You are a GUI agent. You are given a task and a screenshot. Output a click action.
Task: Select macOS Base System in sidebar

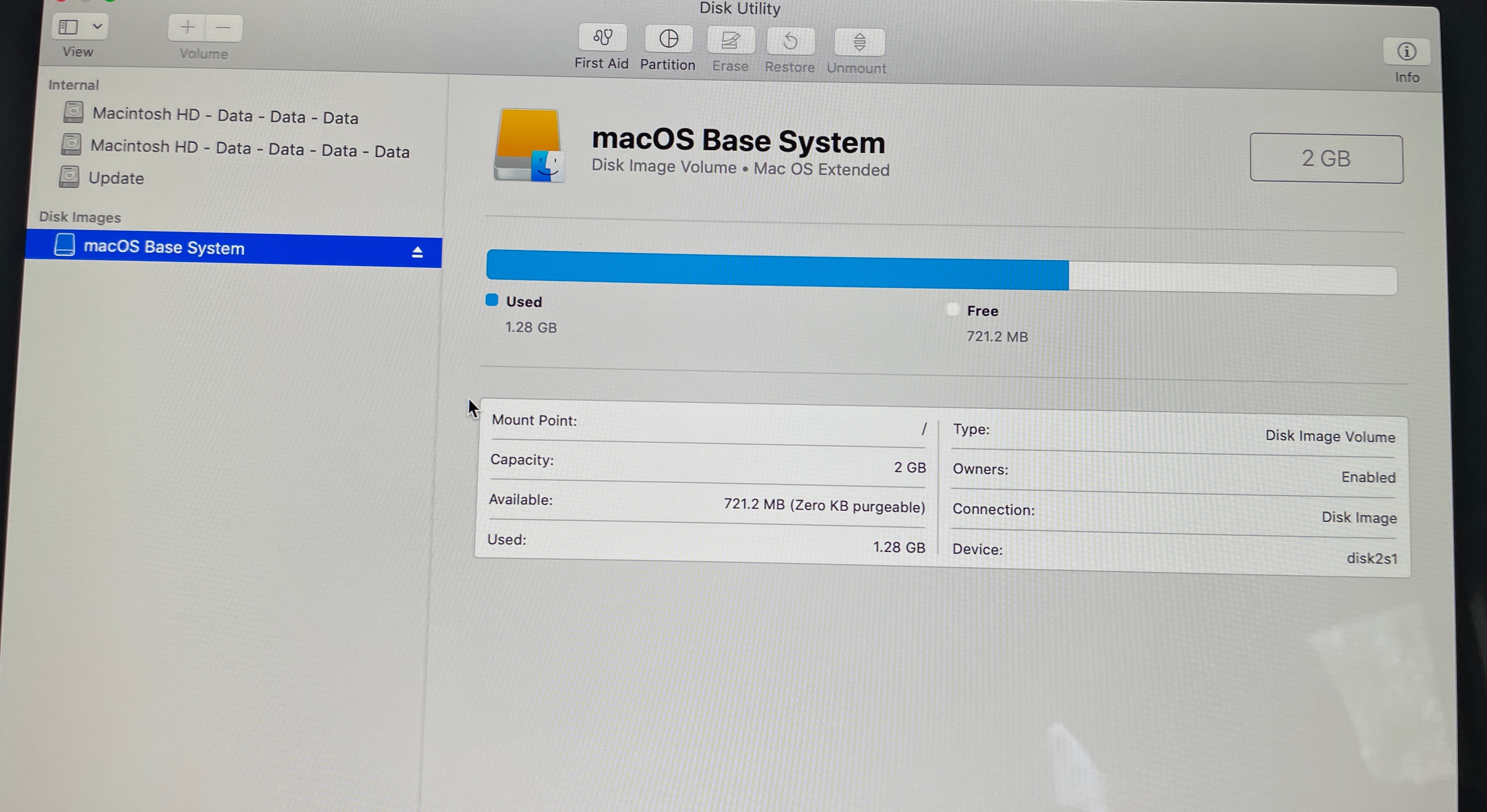tap(165, 247)
